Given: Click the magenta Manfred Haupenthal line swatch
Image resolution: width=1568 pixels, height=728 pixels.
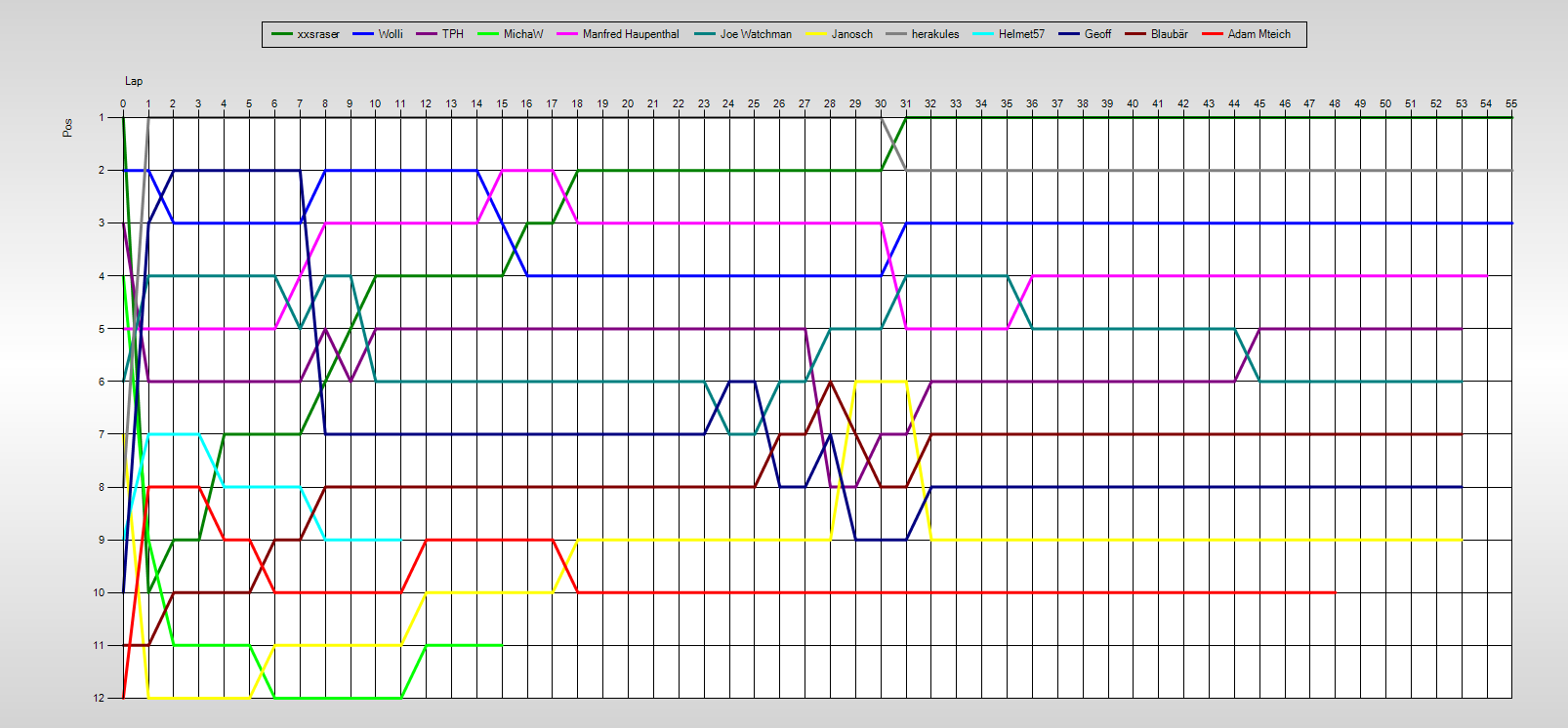Looking at the screenshot, I should (x=568, y=34).
